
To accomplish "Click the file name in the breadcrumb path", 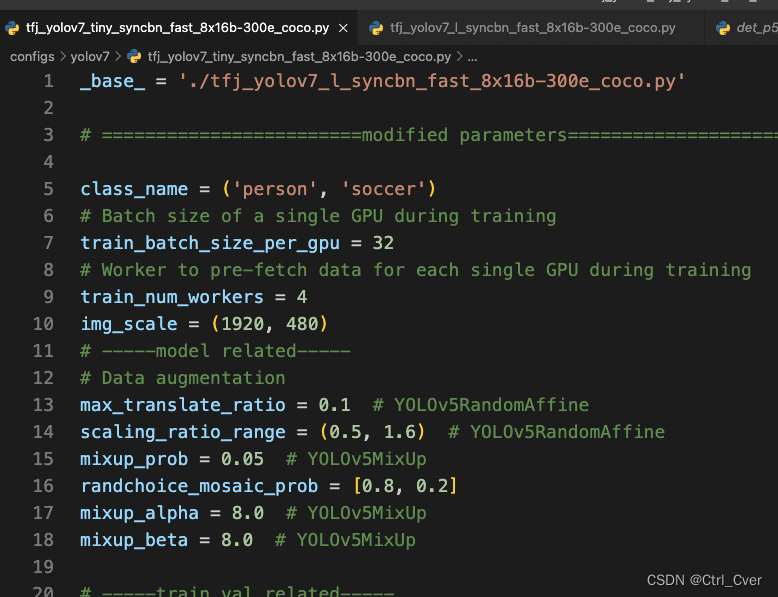I will tap(299, 57).
